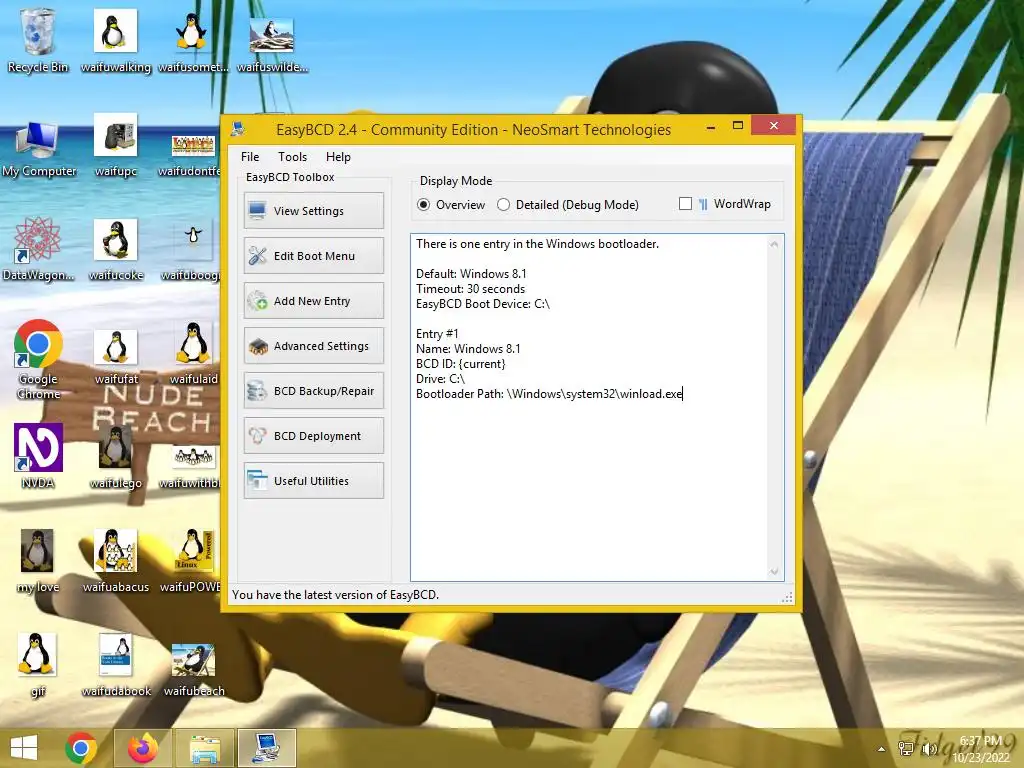The image size is (1024, 768).
Task: Select the waifulego desktop icon
Action: (x=116, y=457)
